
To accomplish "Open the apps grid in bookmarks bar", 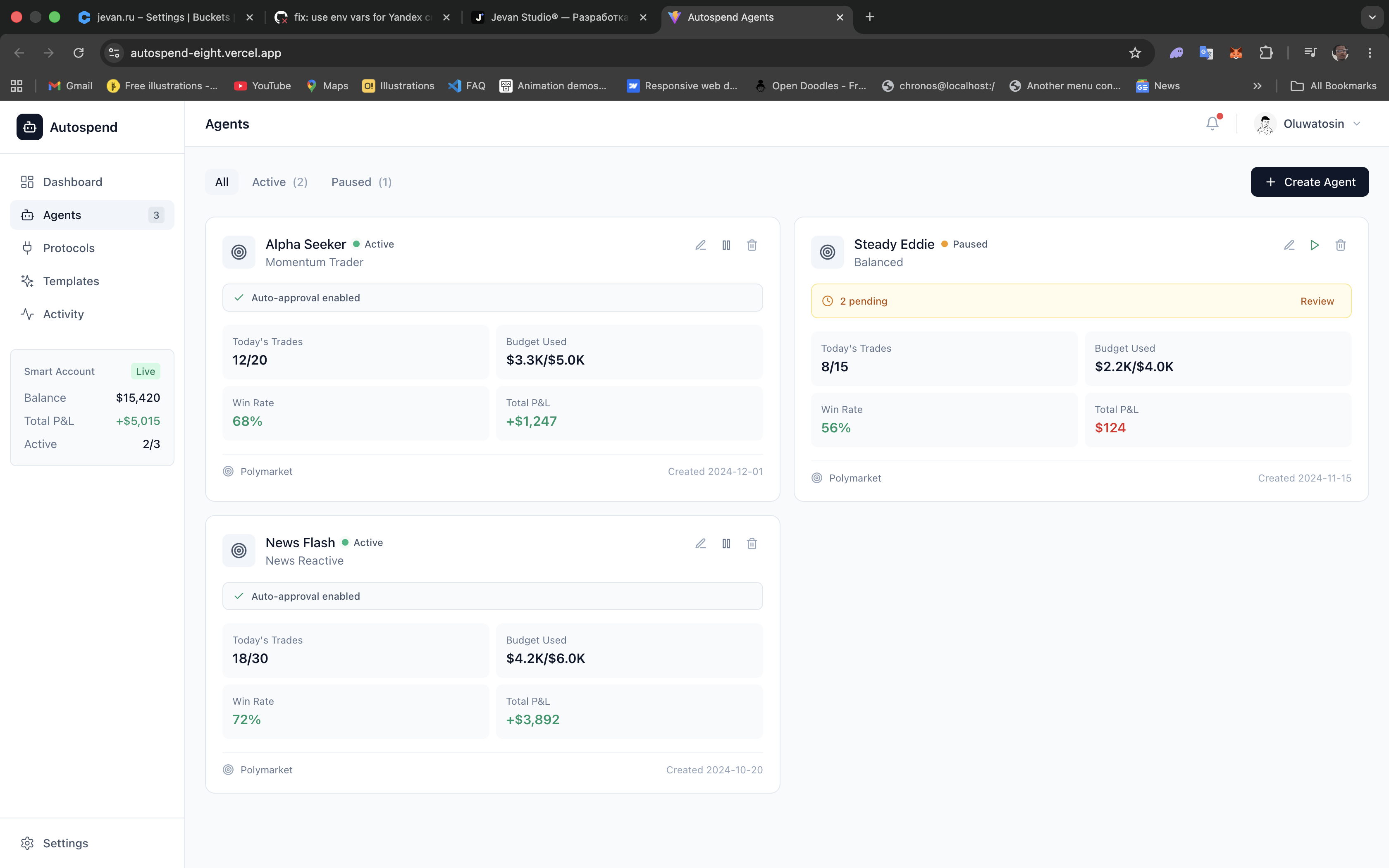I will point(17,86).
